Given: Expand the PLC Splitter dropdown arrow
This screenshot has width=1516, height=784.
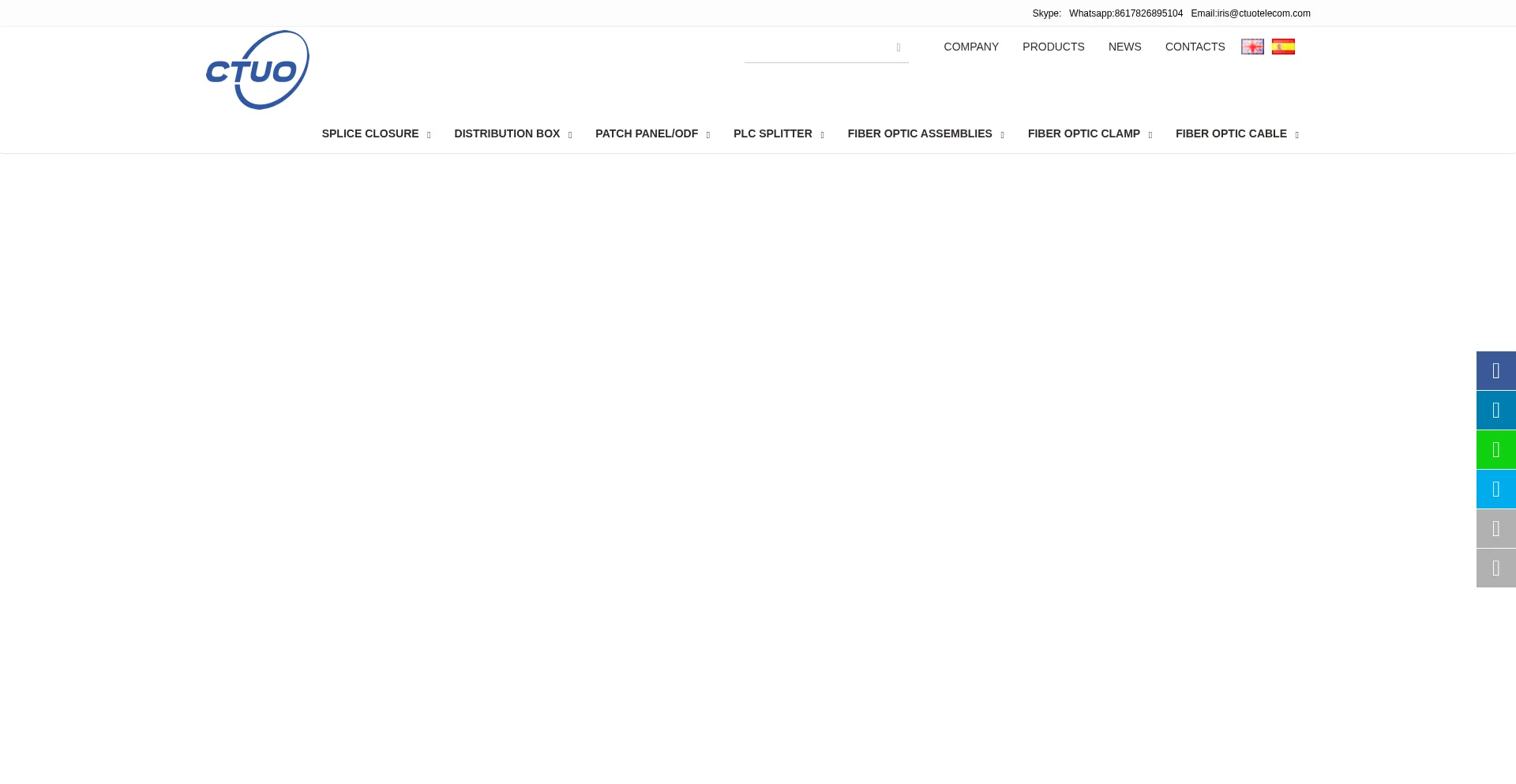Looking at the screenshot, I should tap(822, 136).
